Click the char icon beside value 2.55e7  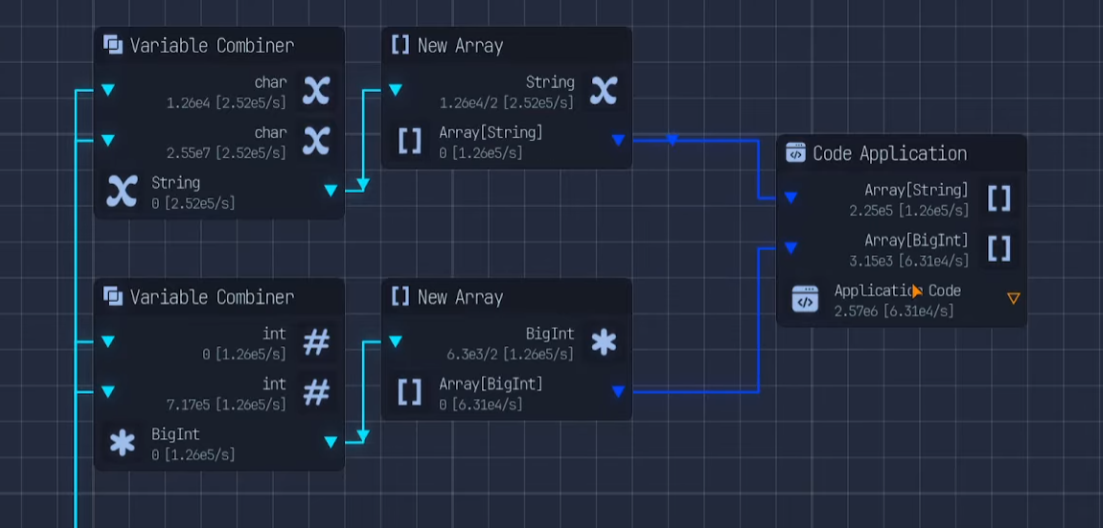316,141
